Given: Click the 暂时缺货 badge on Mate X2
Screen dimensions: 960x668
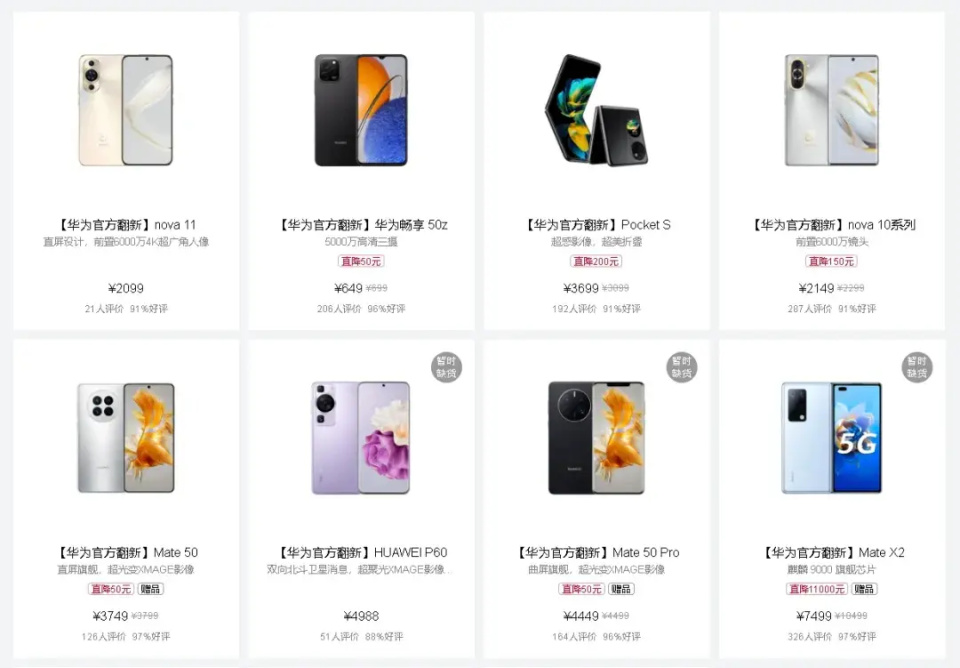Looking at the screenshot, I should point(917,367).
